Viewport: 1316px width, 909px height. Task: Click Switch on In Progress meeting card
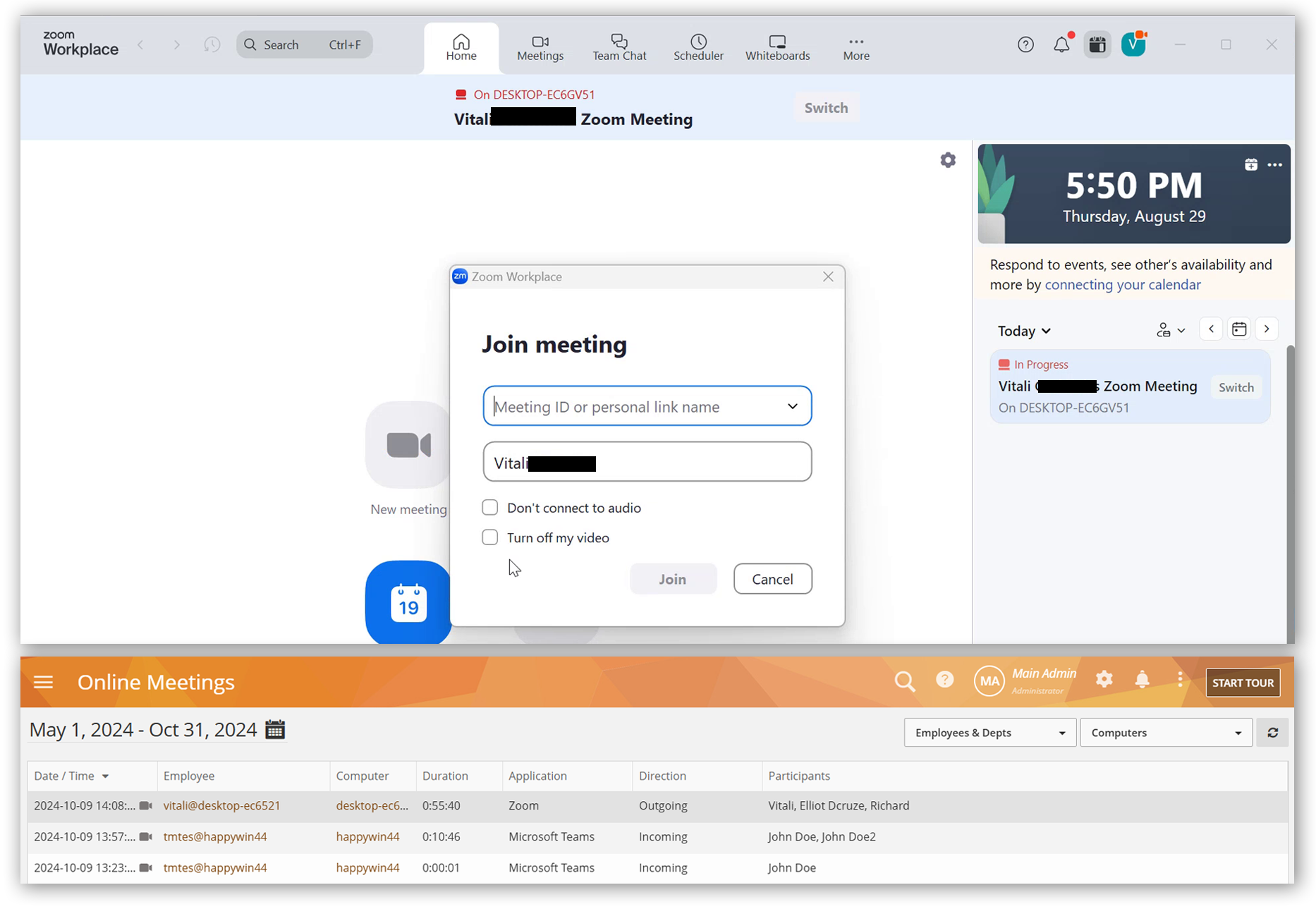1236,387
